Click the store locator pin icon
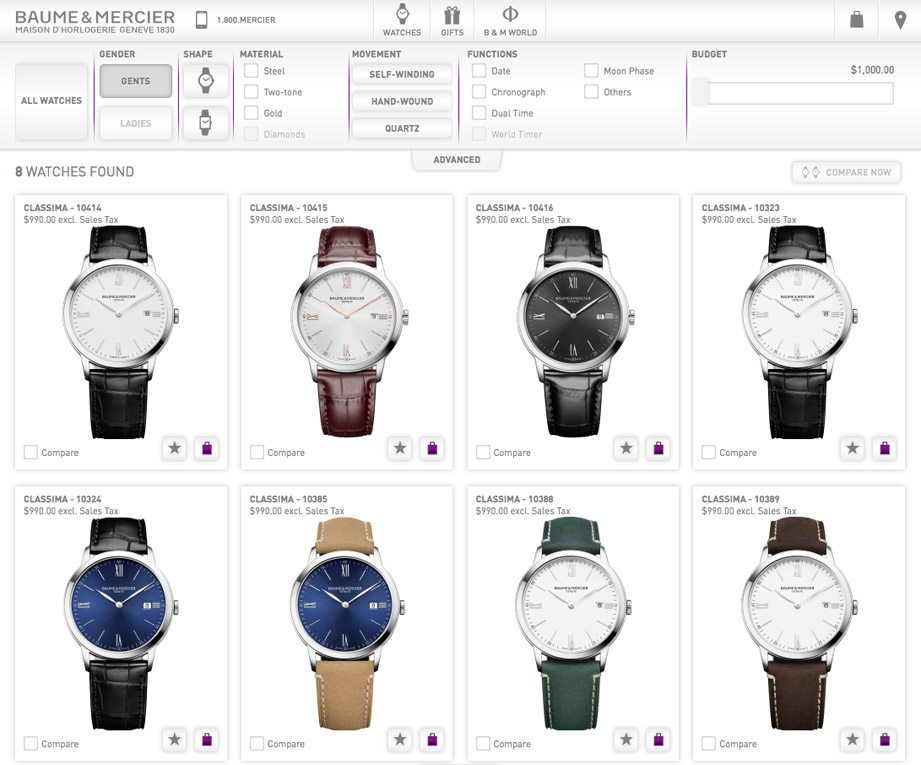The height and width of the screenshot is (765, 921). coord(900,20)
